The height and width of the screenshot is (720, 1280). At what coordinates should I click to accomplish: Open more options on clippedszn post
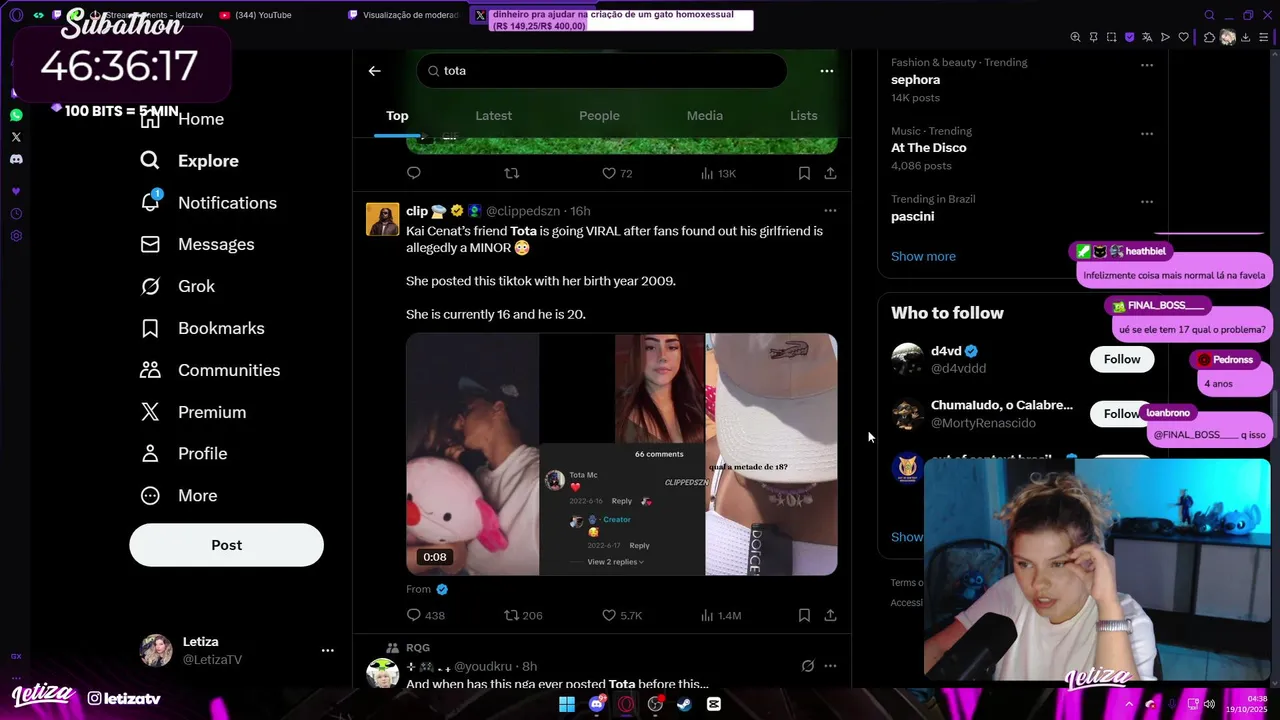[830, 211]
